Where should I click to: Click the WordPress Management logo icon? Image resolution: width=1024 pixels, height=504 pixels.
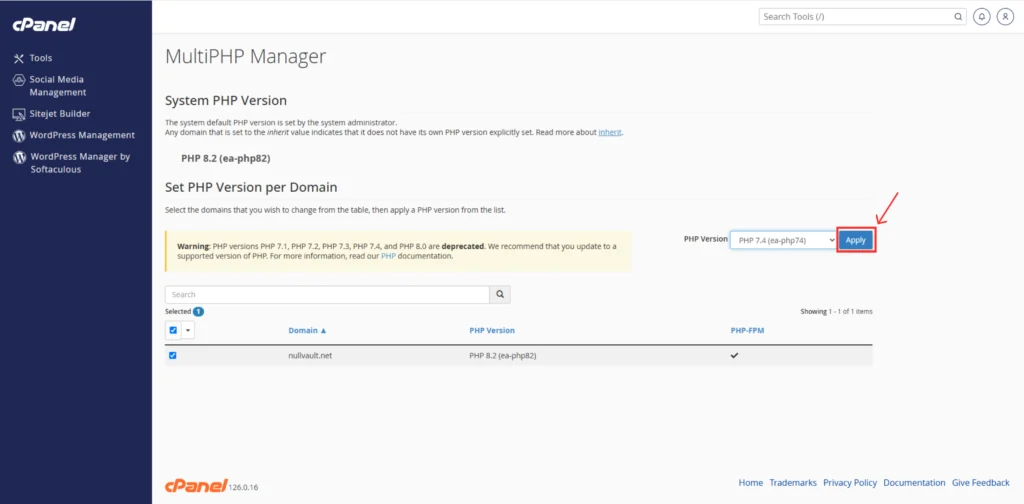[x=19, y=136]
